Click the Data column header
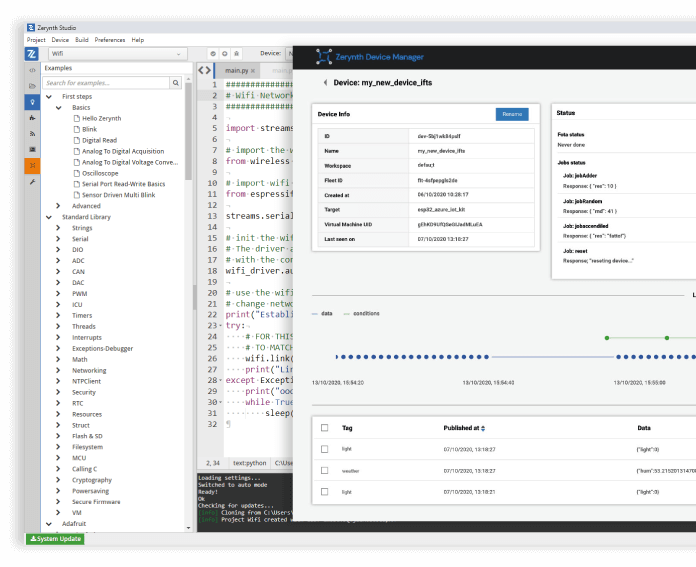 644,428
